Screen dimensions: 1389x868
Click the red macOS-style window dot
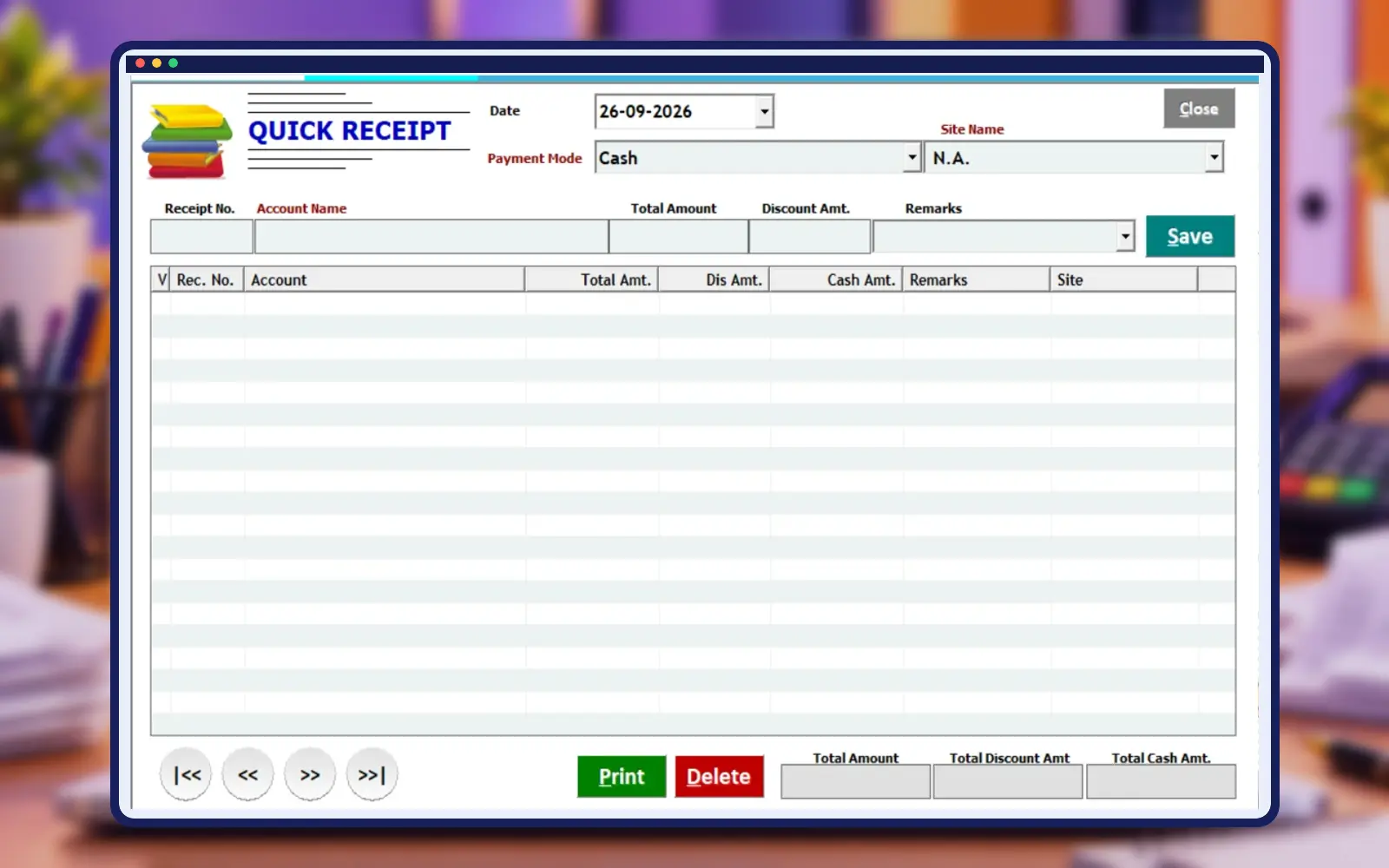(141, 63)
